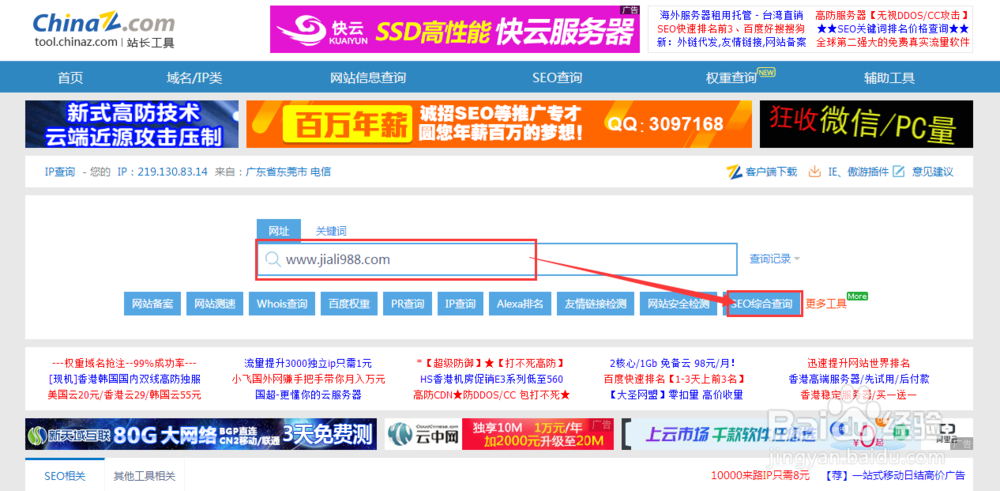Click the 上云市场 banner ad
The height and width of the screenshot is (491, 1000).
tap(797, 434)
